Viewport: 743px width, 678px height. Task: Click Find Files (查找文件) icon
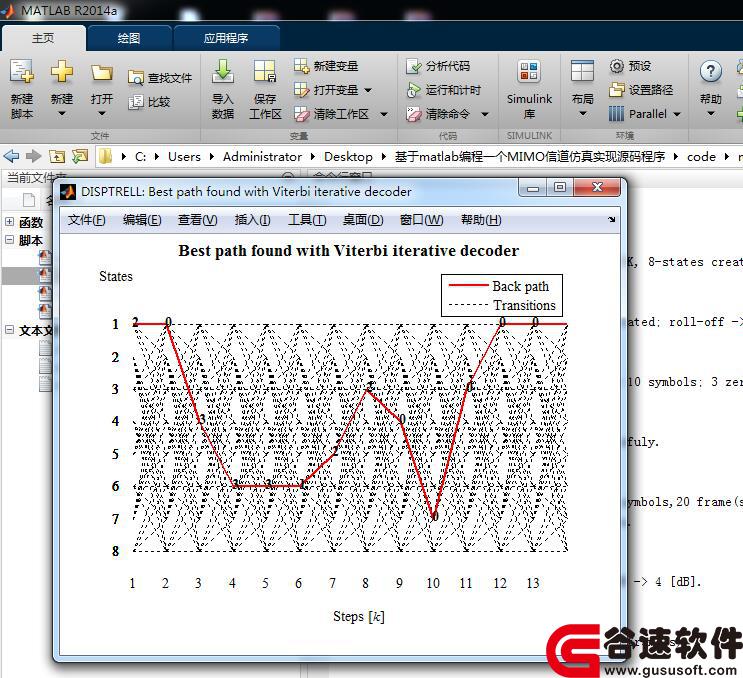pyautogui.click(x=136, y=78)
